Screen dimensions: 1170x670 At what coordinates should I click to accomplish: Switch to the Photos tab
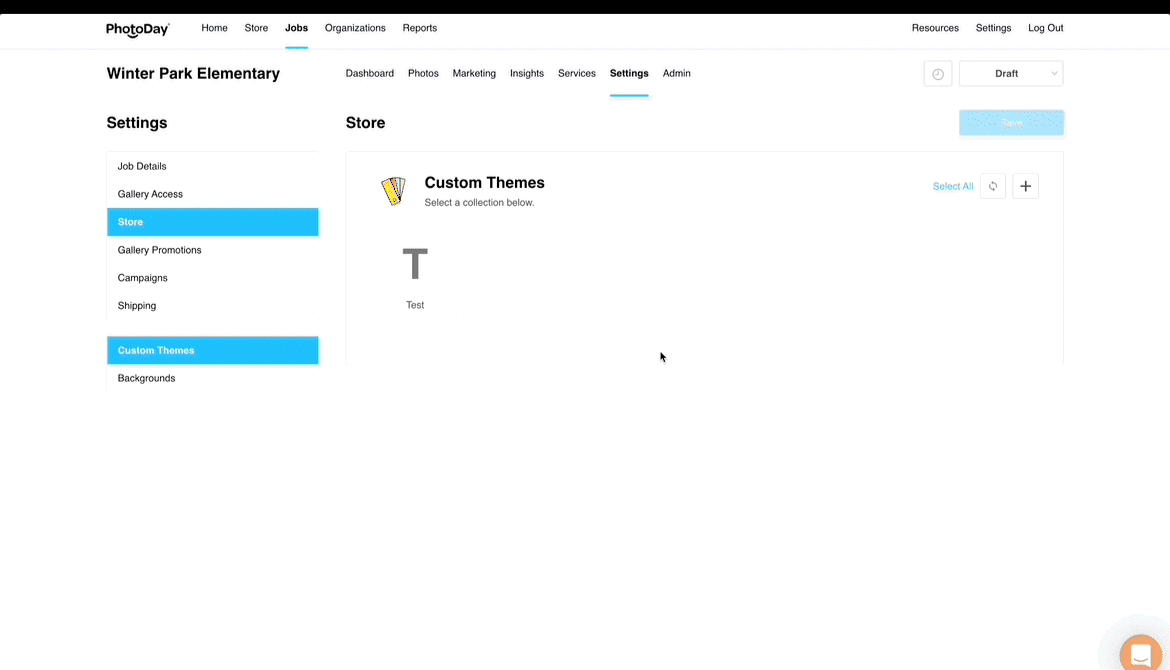point(423,74)
